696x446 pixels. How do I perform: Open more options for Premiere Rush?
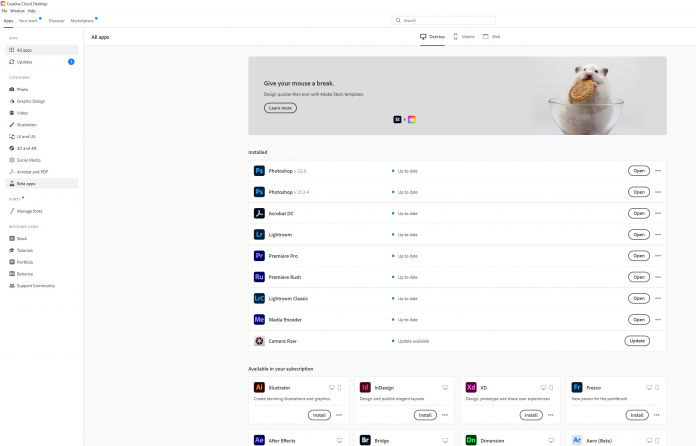(658, 277)
